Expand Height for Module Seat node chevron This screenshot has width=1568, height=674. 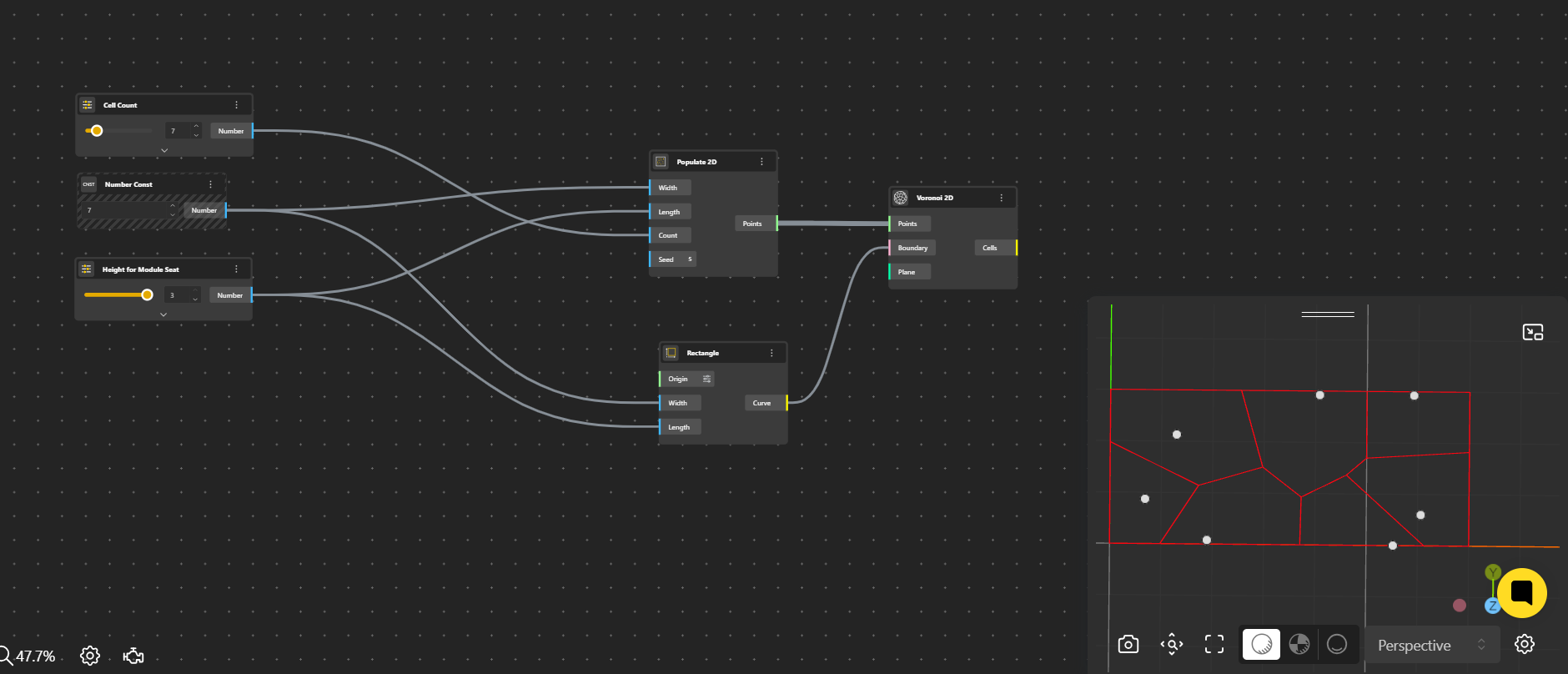point(163,314)
